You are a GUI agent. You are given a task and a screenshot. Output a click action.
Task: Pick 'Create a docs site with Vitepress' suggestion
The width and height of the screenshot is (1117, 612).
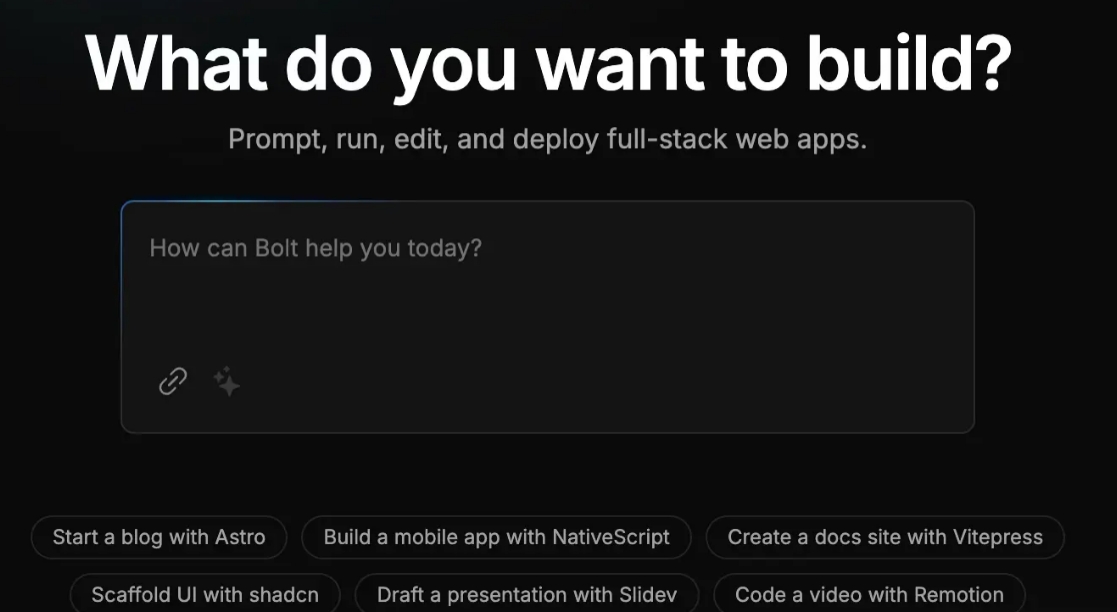tap(884, 537)
